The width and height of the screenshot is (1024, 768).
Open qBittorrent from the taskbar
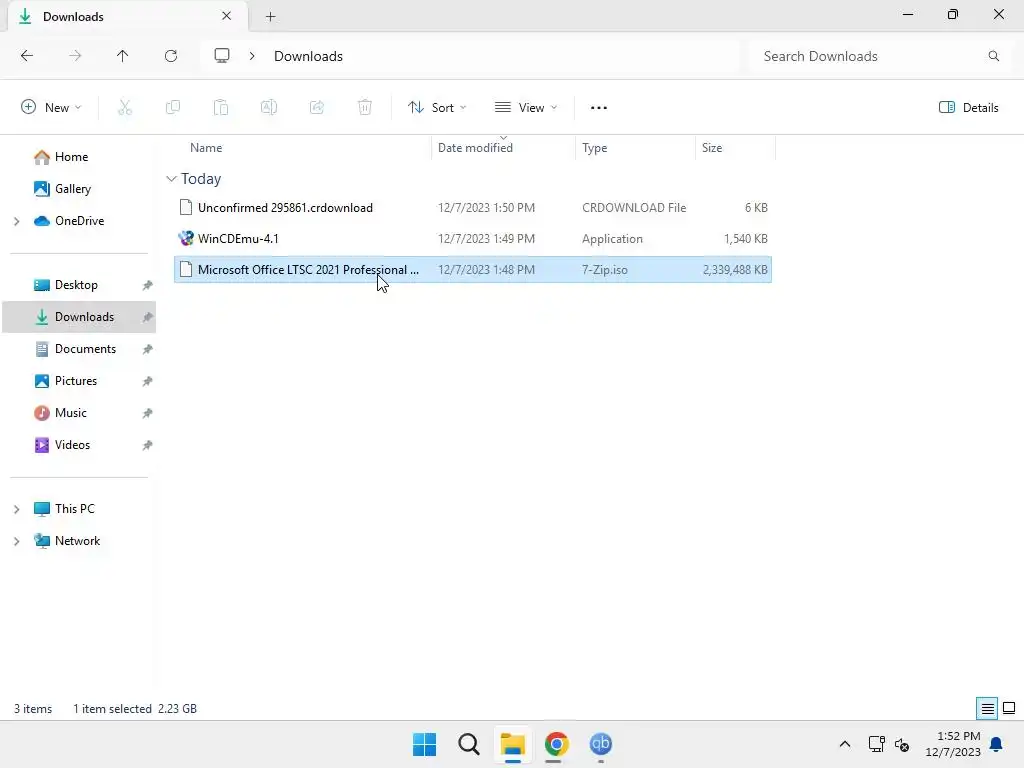[x=601, y=744]
